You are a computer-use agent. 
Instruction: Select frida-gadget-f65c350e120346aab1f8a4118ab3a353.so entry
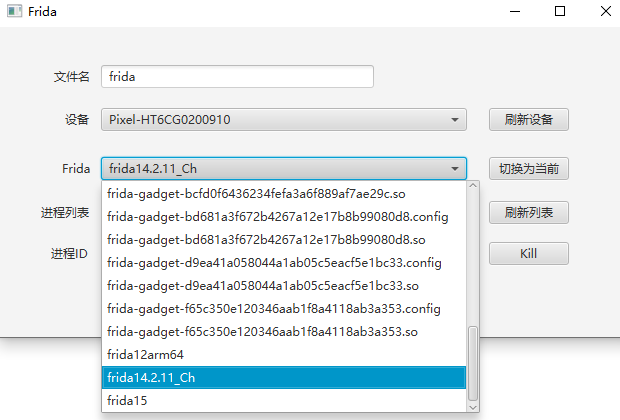tap(284, 331)
